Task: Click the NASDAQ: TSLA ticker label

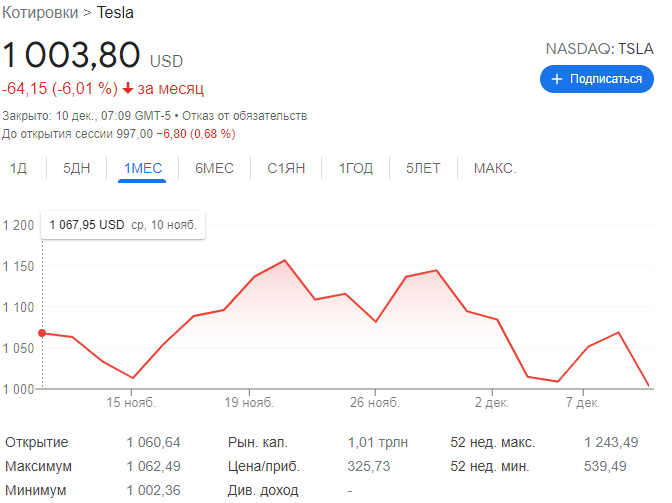Action: point(598,48)
